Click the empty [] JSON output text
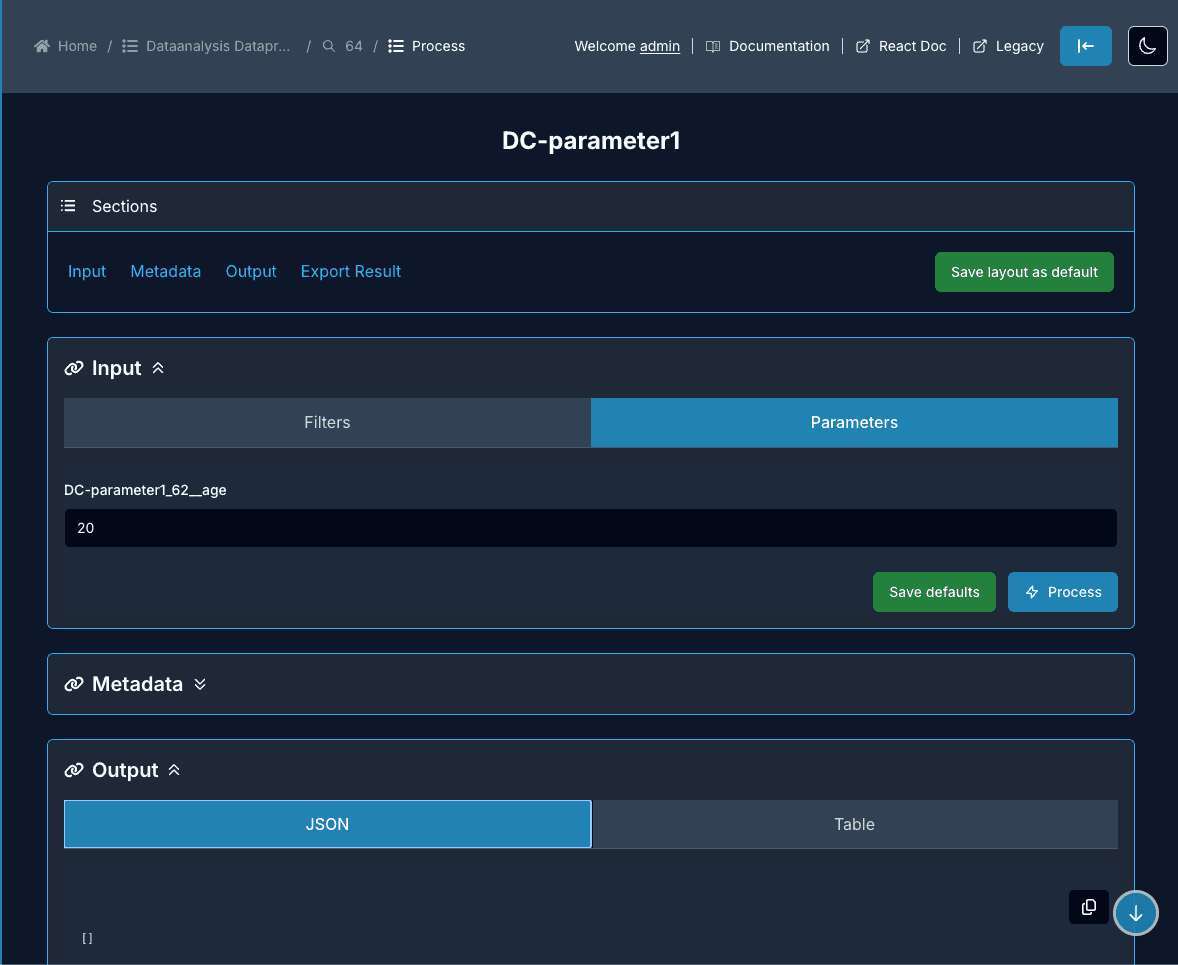Screen dimensions: 1178x965 click(x=87, y=938)
